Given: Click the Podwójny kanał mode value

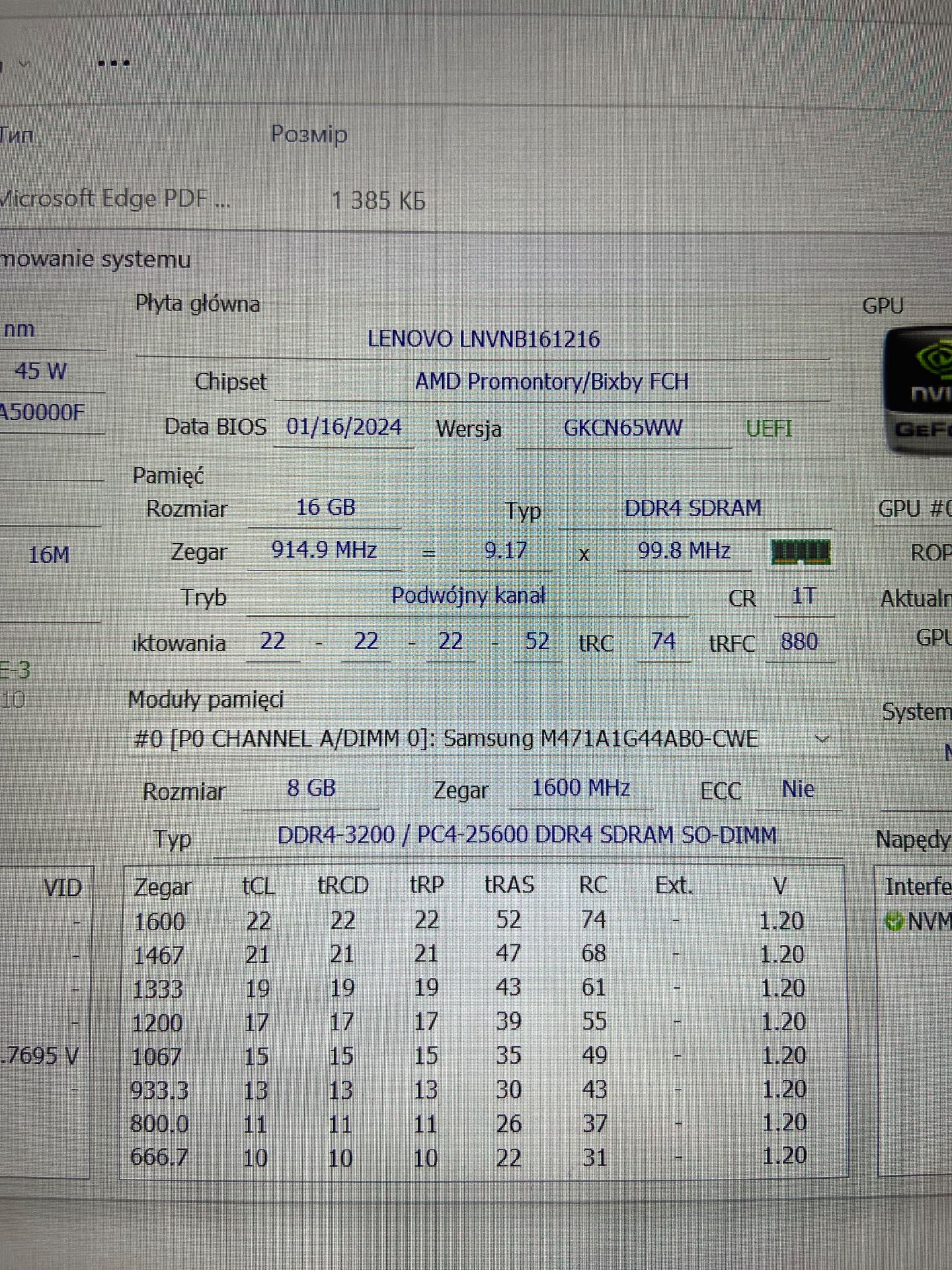Looking at the screenshot, I should pos(468,596).
